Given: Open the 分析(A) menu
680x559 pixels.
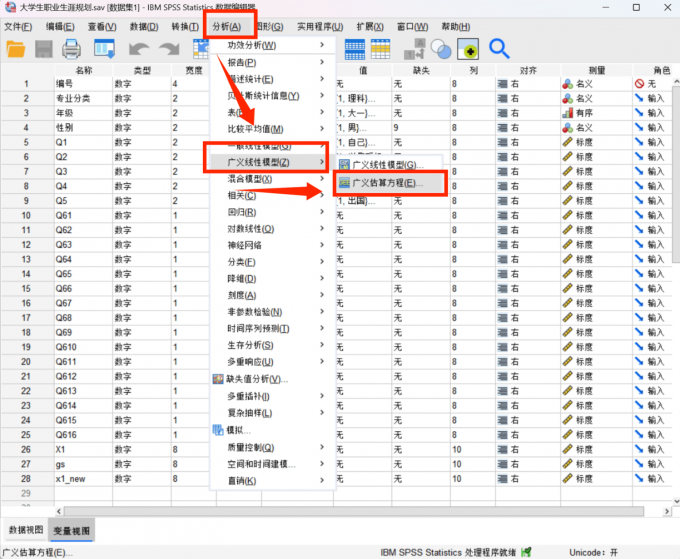Looking at the screenshot, I should (227, 26).
